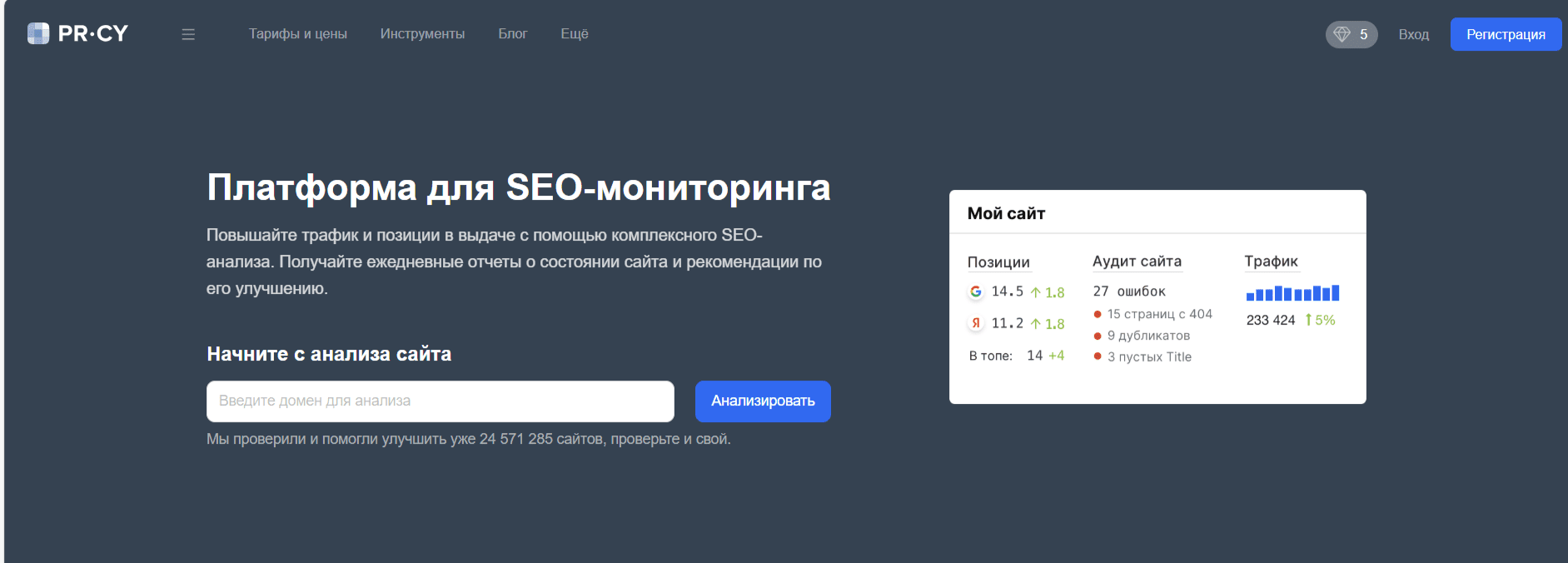The image size is (1568, 563).
Task: Click green arrow next to 14.5
Action: click(x=1036, y=292)
